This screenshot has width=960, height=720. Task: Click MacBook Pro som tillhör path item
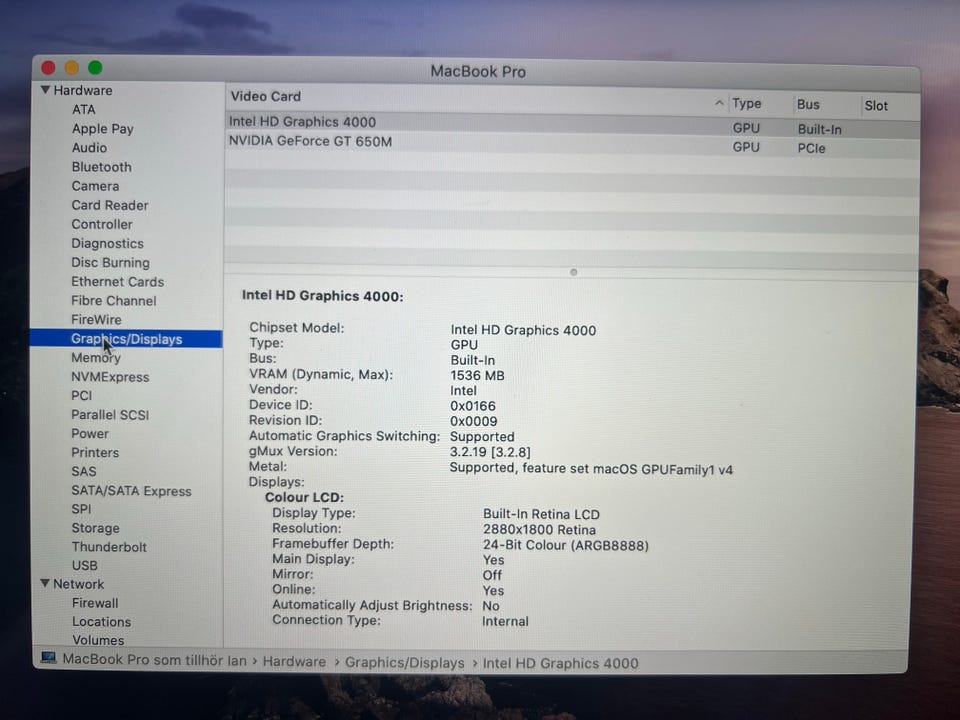tap(154, 659)
